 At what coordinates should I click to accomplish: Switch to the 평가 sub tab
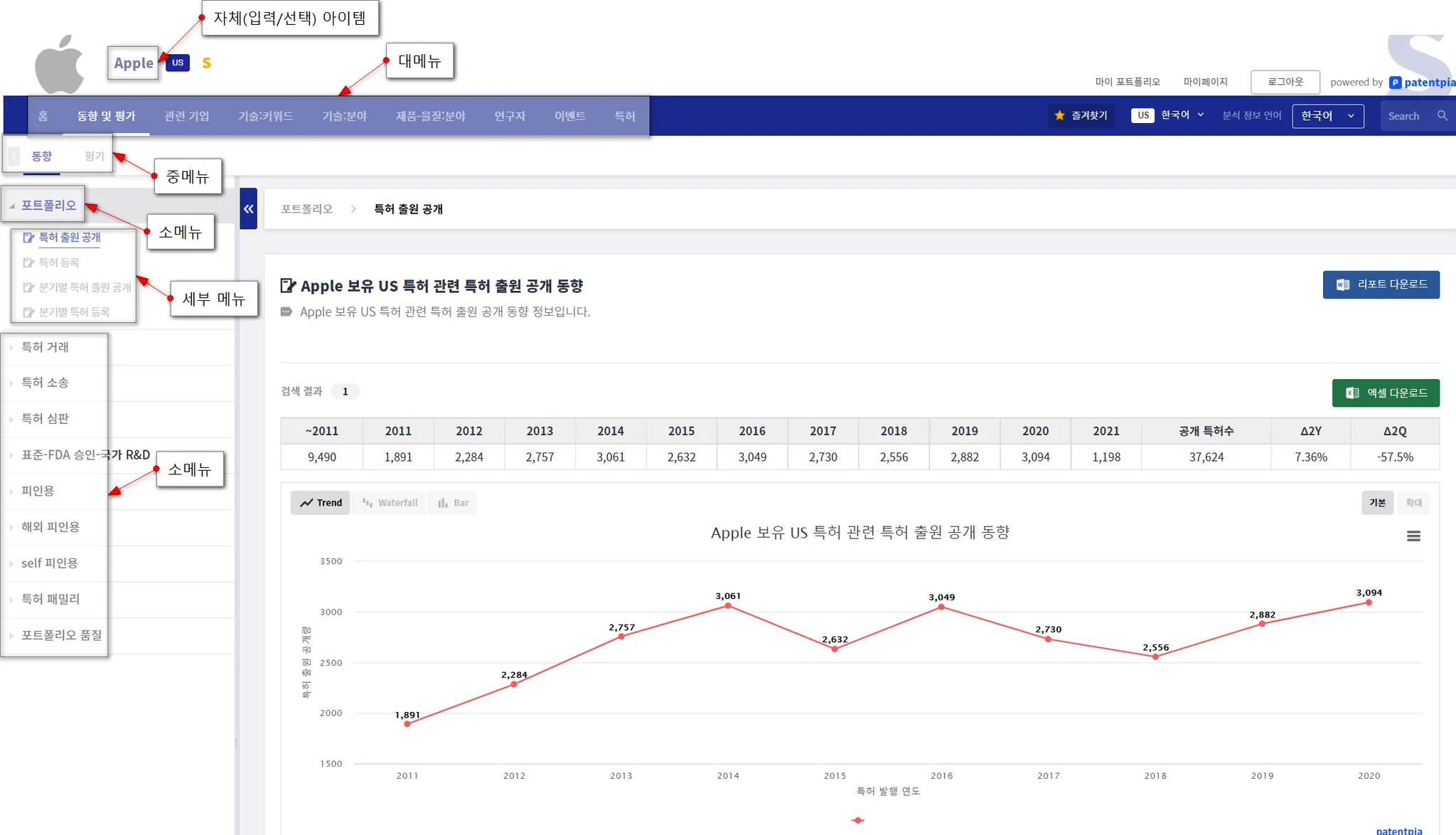point(94,156)
